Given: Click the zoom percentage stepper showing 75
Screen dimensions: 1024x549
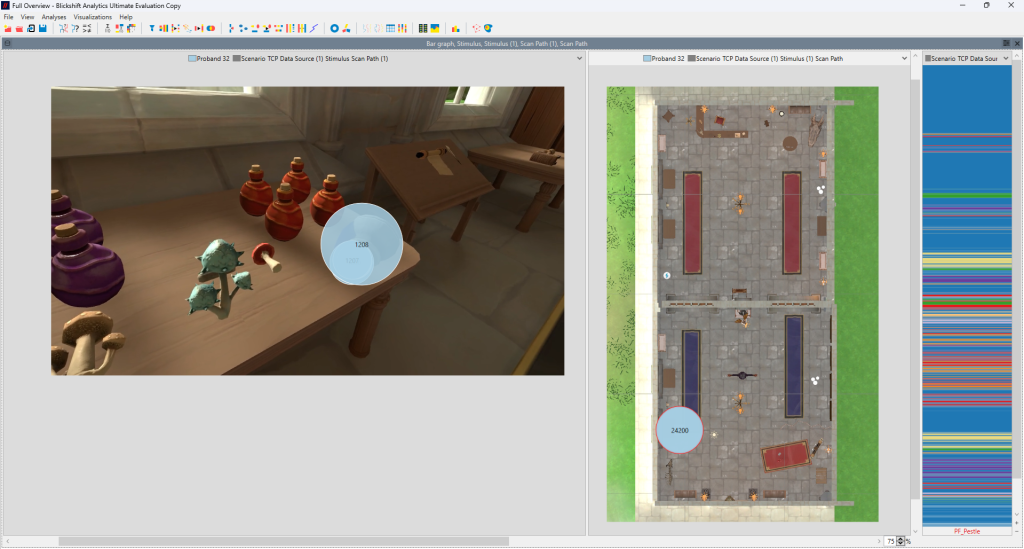Looking at the screenshot, I should click(x=900, y=541).
